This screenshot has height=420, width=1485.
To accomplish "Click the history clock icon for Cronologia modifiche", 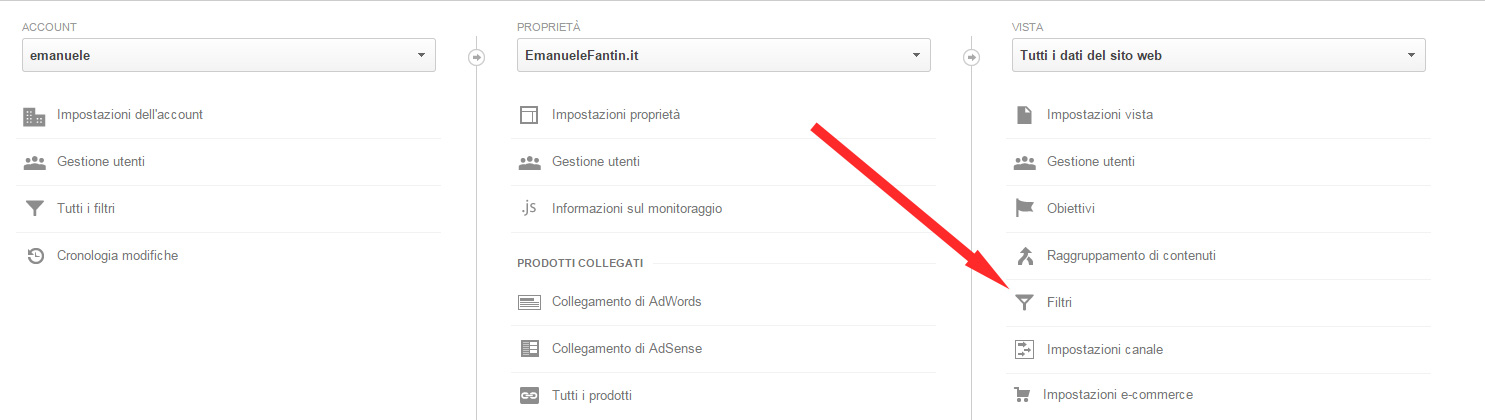I will tap(35, 256).
